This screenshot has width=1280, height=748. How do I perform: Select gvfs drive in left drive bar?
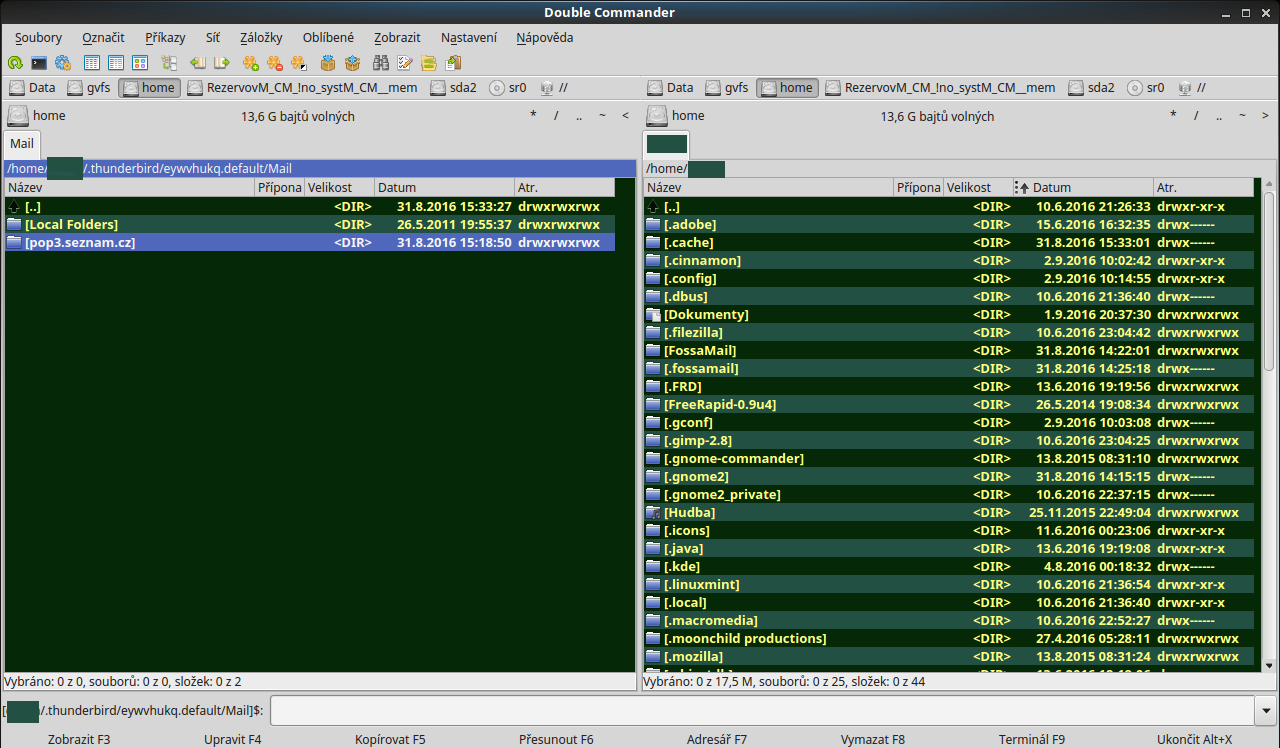(89, 88)
